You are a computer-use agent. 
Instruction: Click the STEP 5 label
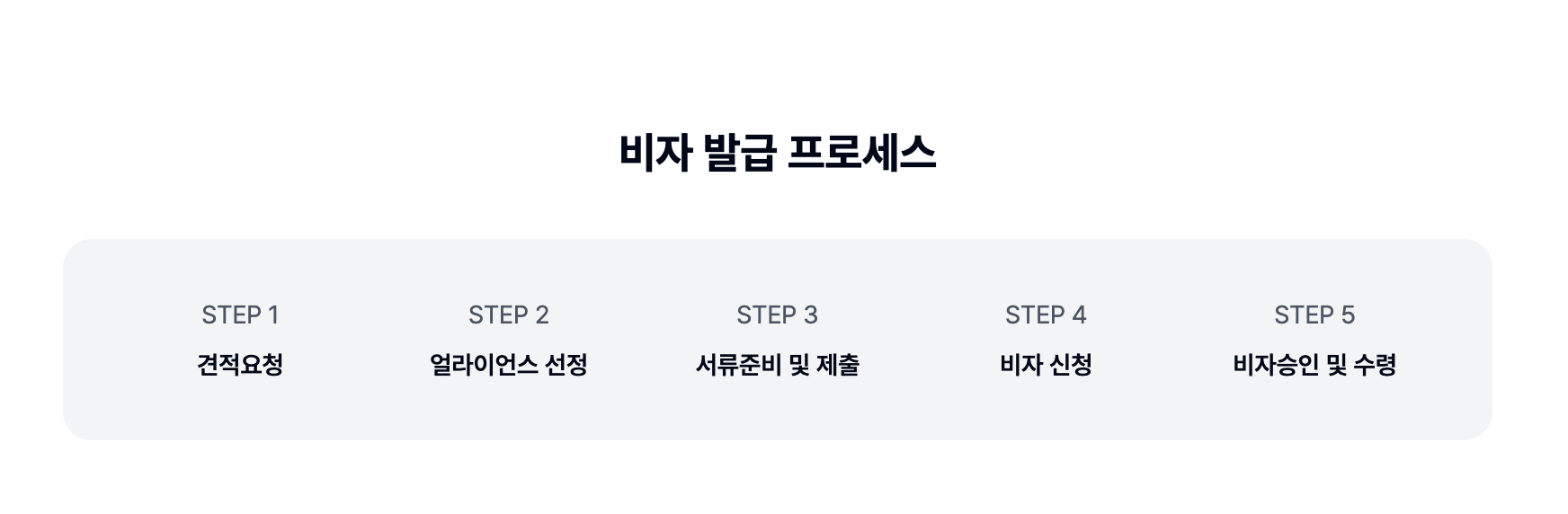point(1314,315)
